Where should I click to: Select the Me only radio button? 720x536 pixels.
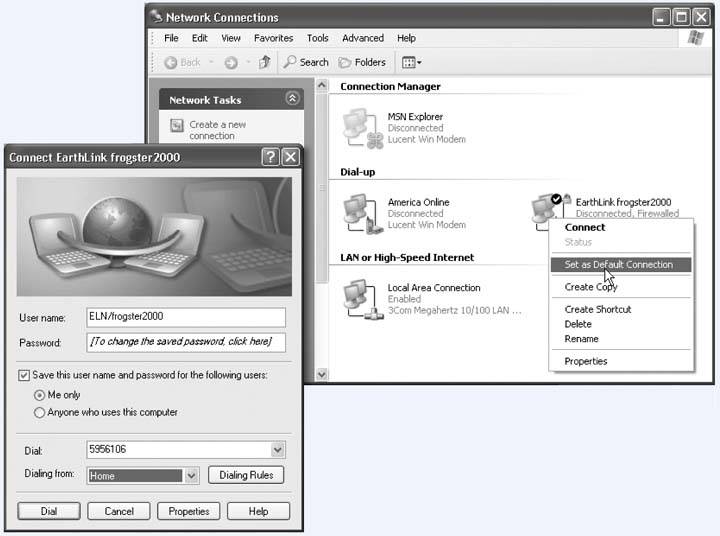point(40,394)
